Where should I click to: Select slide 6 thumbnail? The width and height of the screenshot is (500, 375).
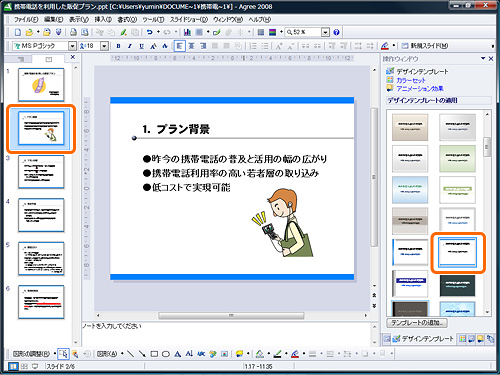coord(41,302)
